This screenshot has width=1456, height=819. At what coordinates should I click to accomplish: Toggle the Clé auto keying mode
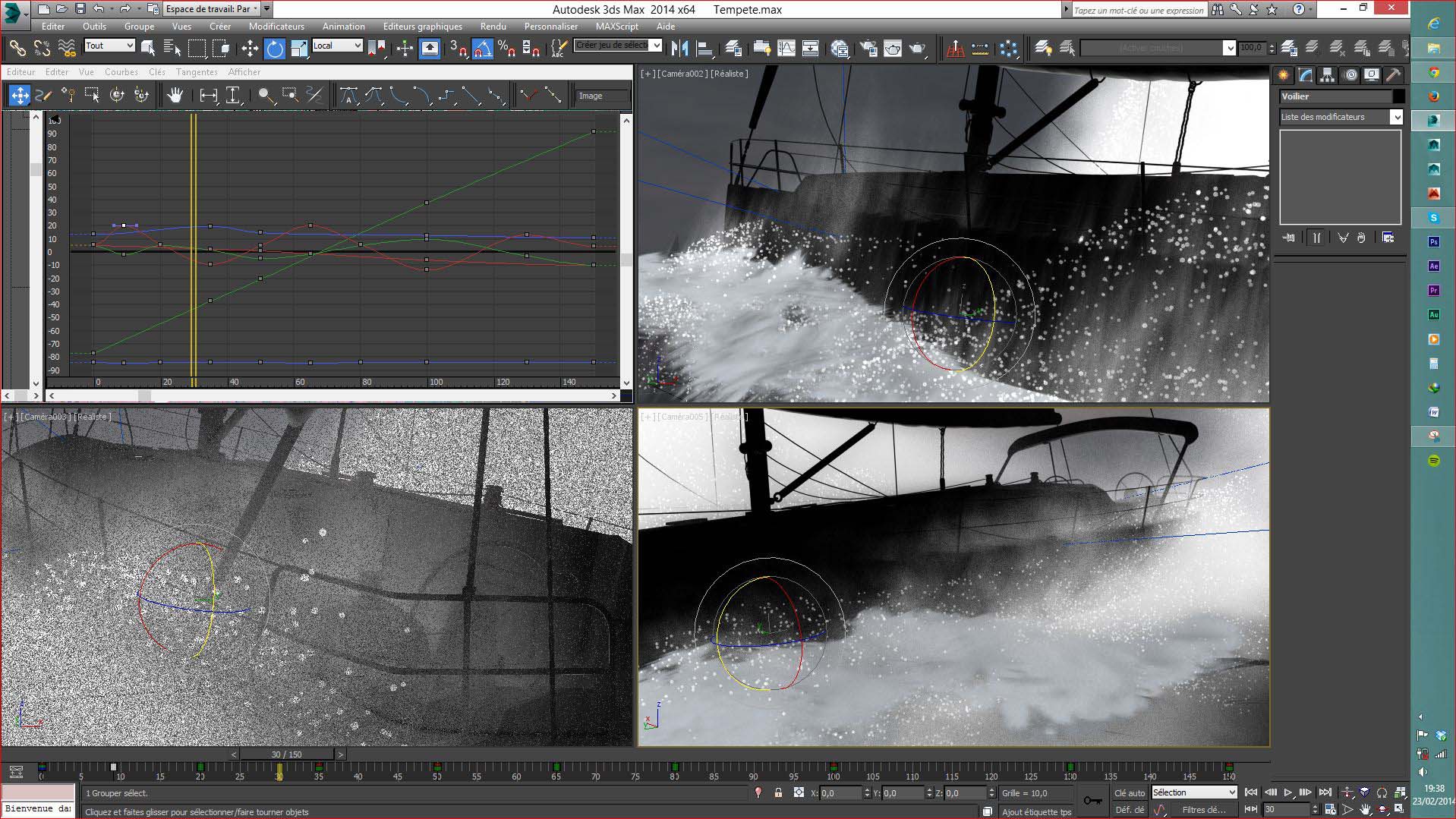pos(1129,792)
